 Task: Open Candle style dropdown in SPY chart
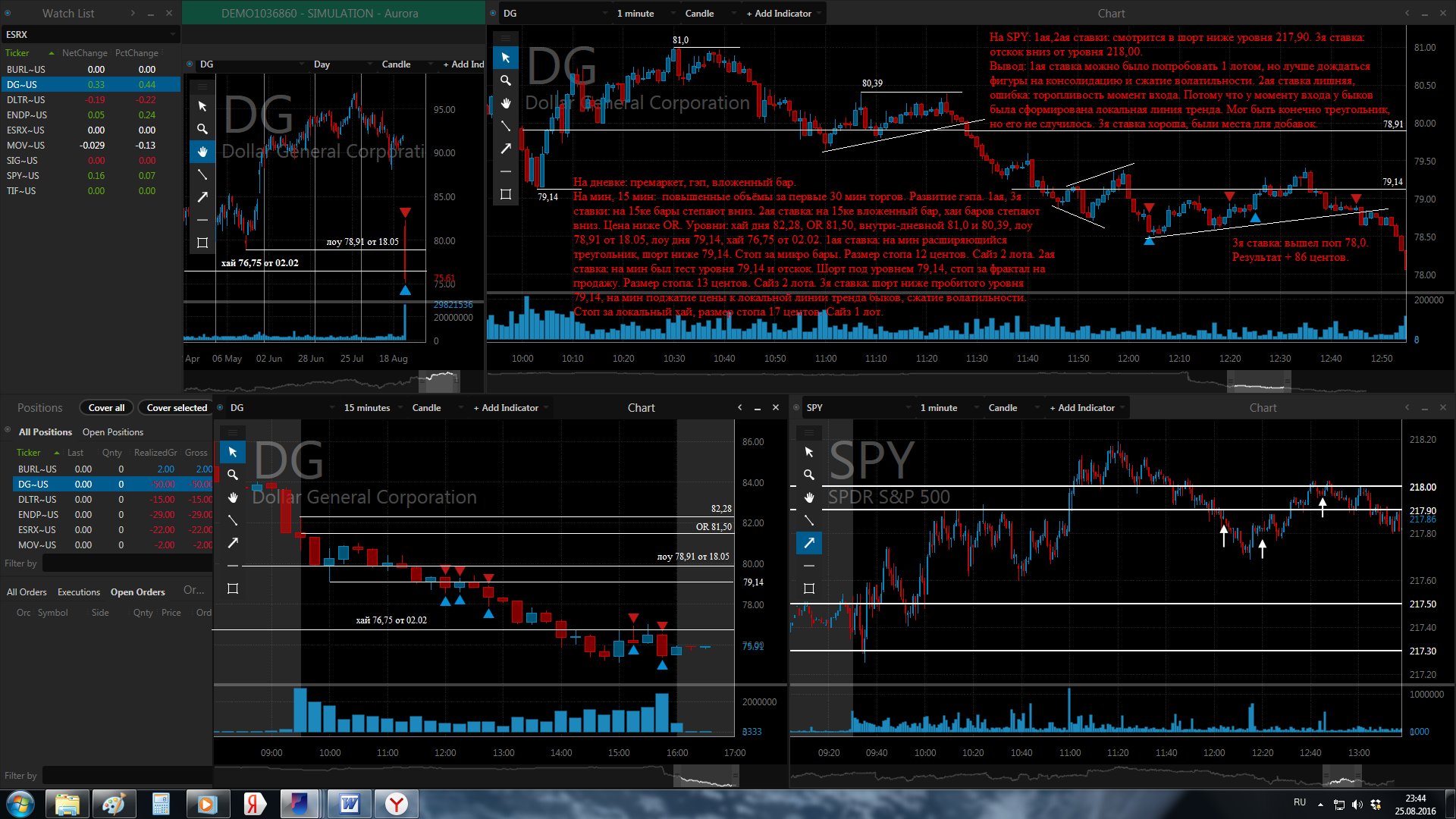[1013, 407]
